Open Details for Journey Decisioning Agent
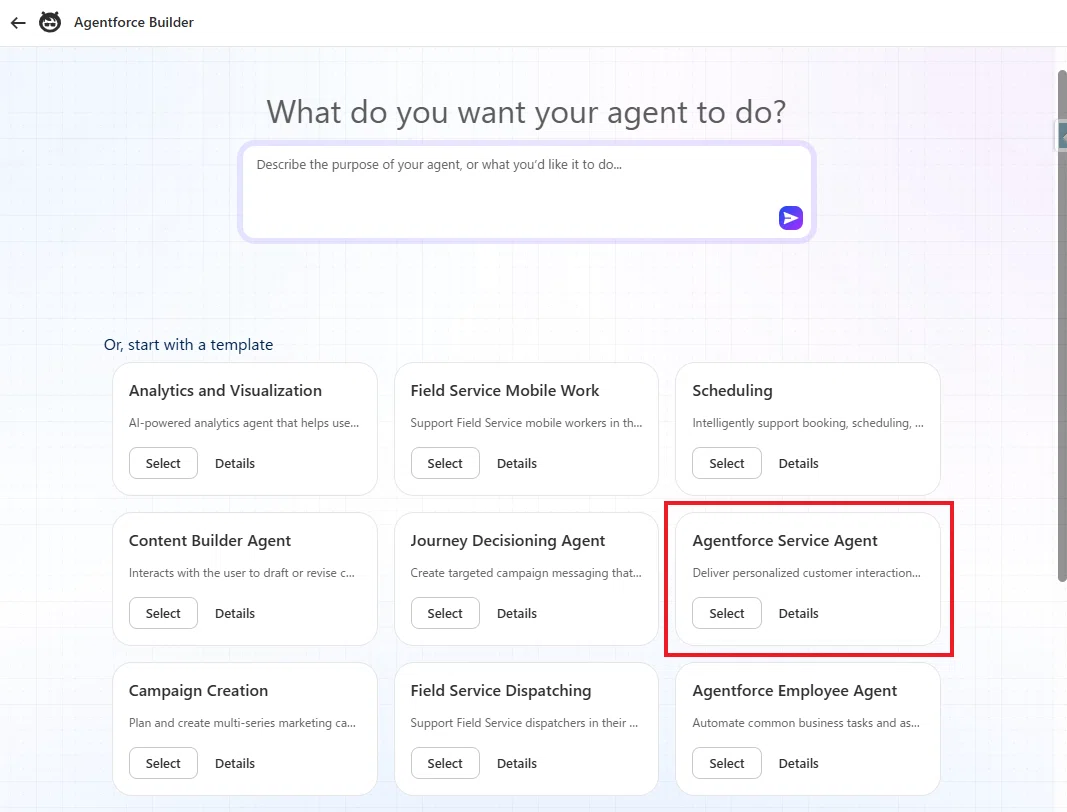Screen dimensions: 1067x812 516,613
